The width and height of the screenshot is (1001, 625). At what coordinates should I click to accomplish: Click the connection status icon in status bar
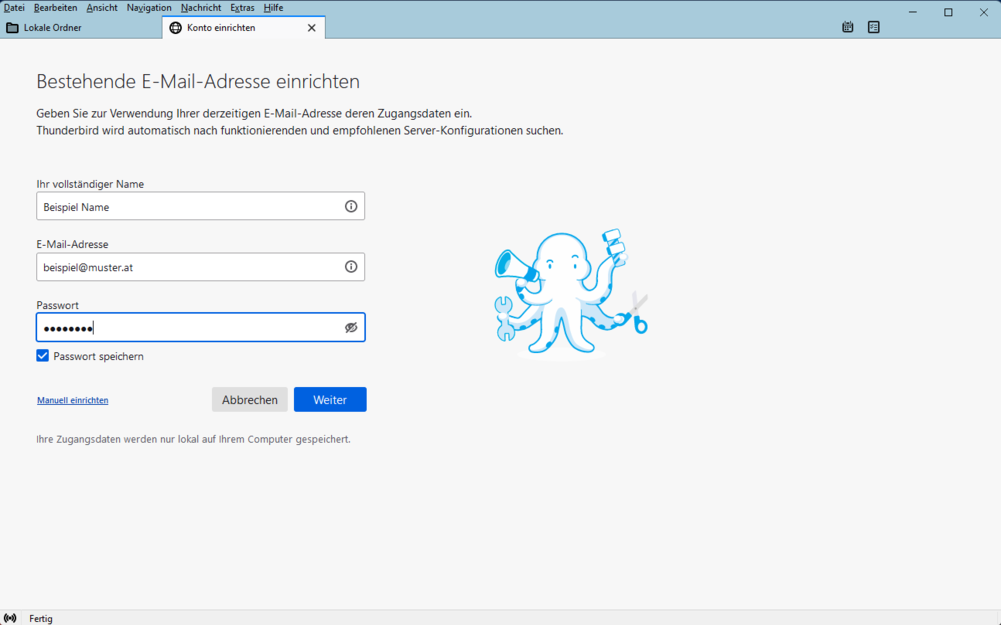(10, 618)
